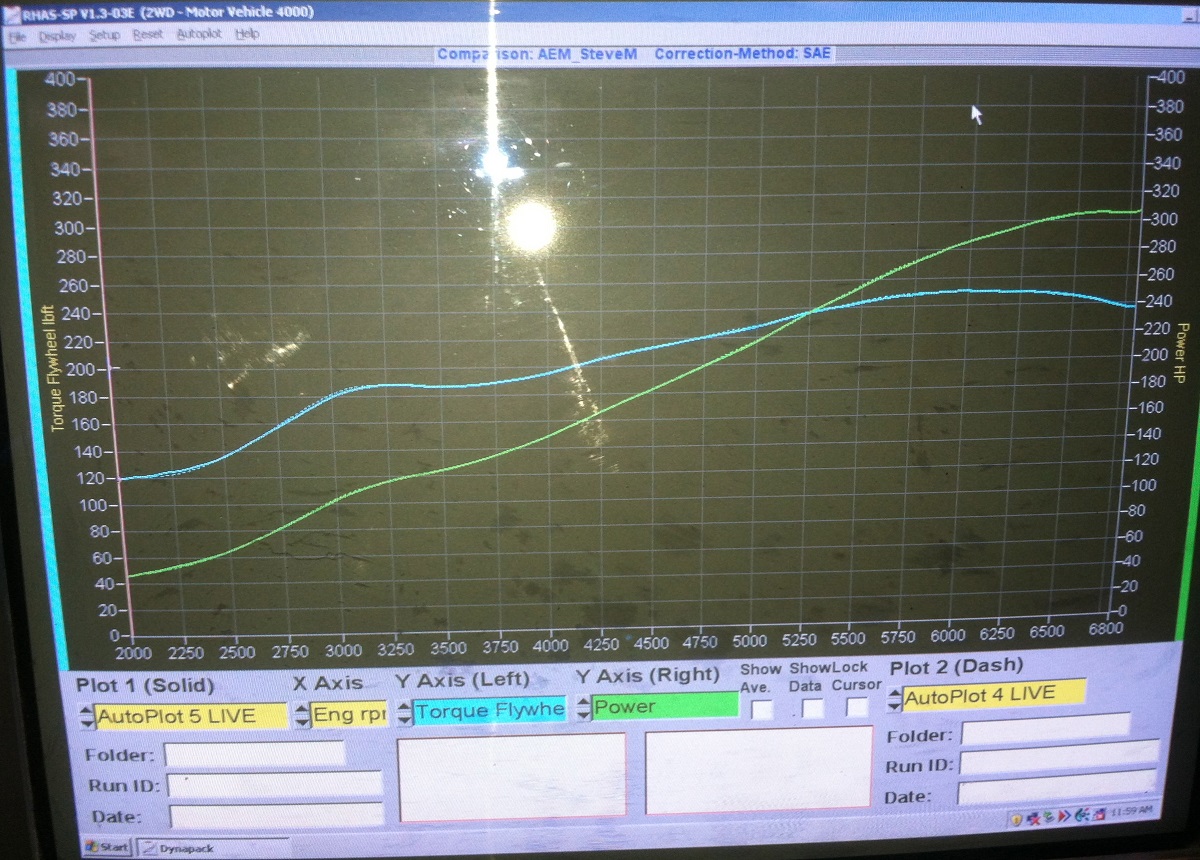
Task: Click the Plot 1 Folder input field
Action: click(x=254, y=754)
